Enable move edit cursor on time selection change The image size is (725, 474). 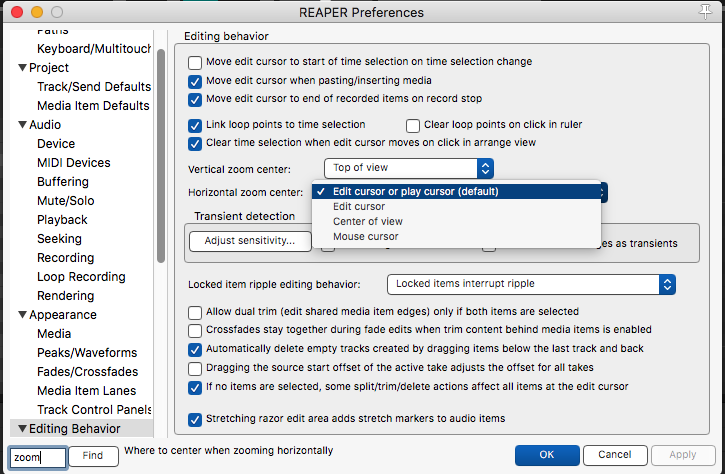(195, 62)
